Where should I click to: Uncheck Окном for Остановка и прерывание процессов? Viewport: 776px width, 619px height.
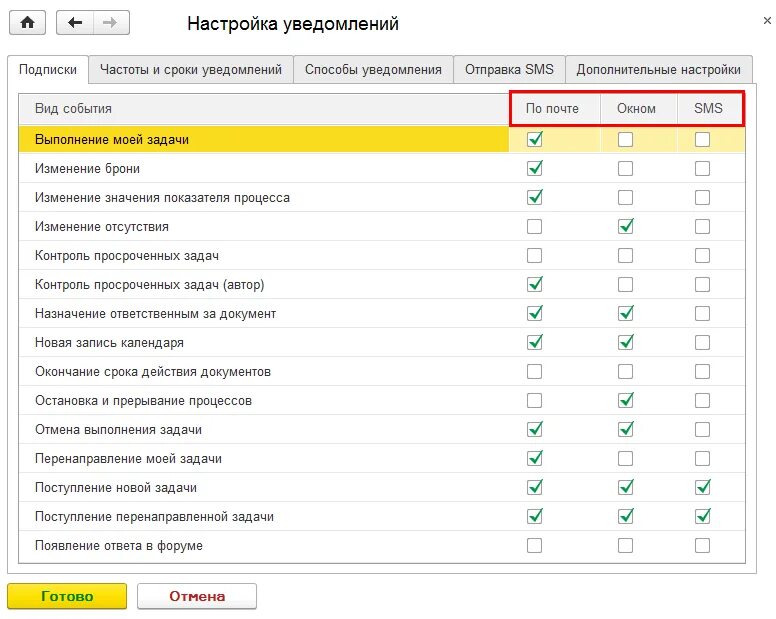(626, 400)
